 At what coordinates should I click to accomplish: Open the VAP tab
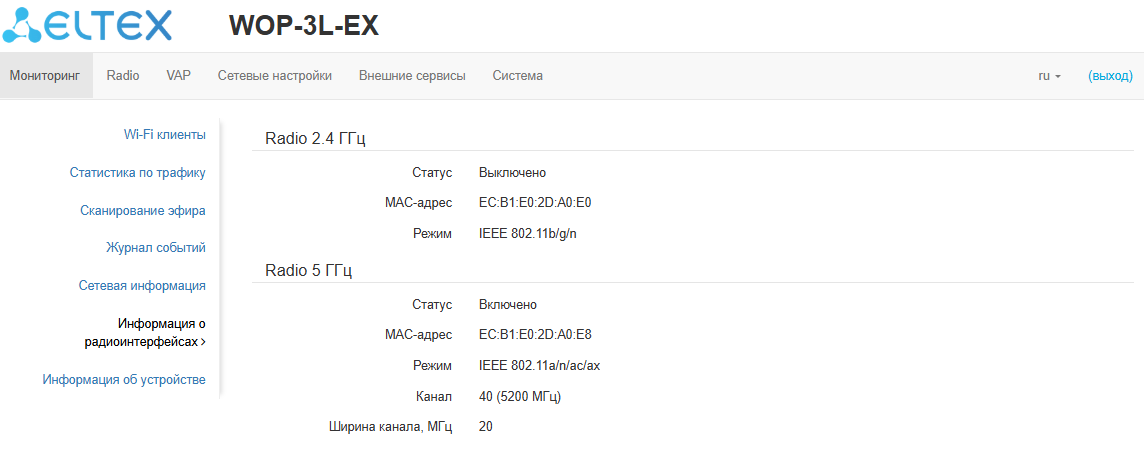pos(178,76)
